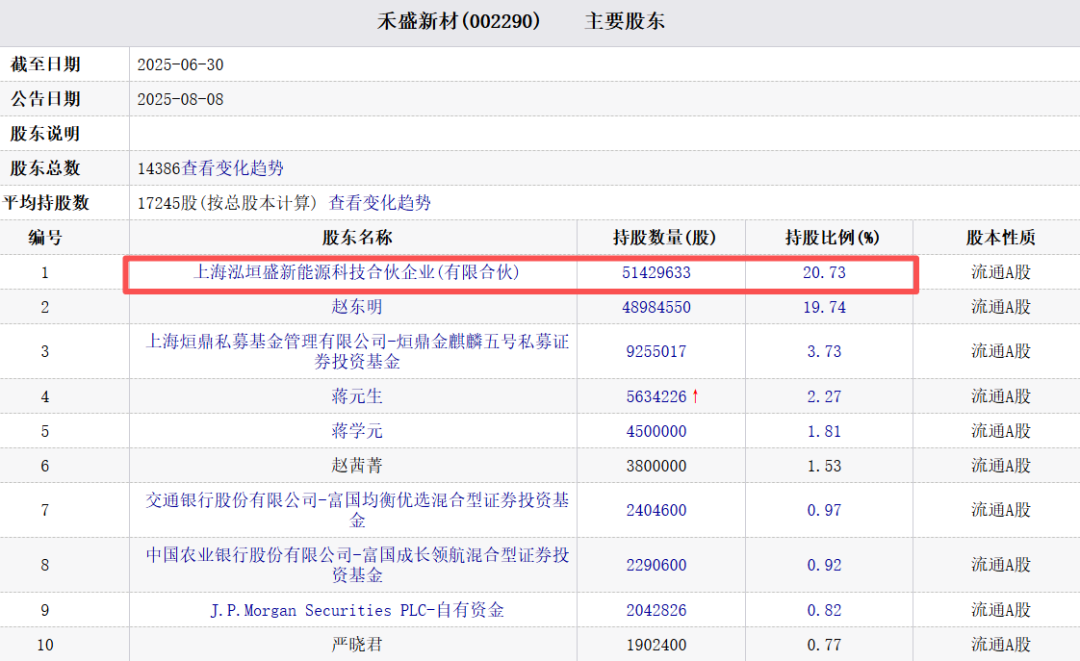Click J.P.Morgan Securities PLC-自有资金 link

click(356, 610)
